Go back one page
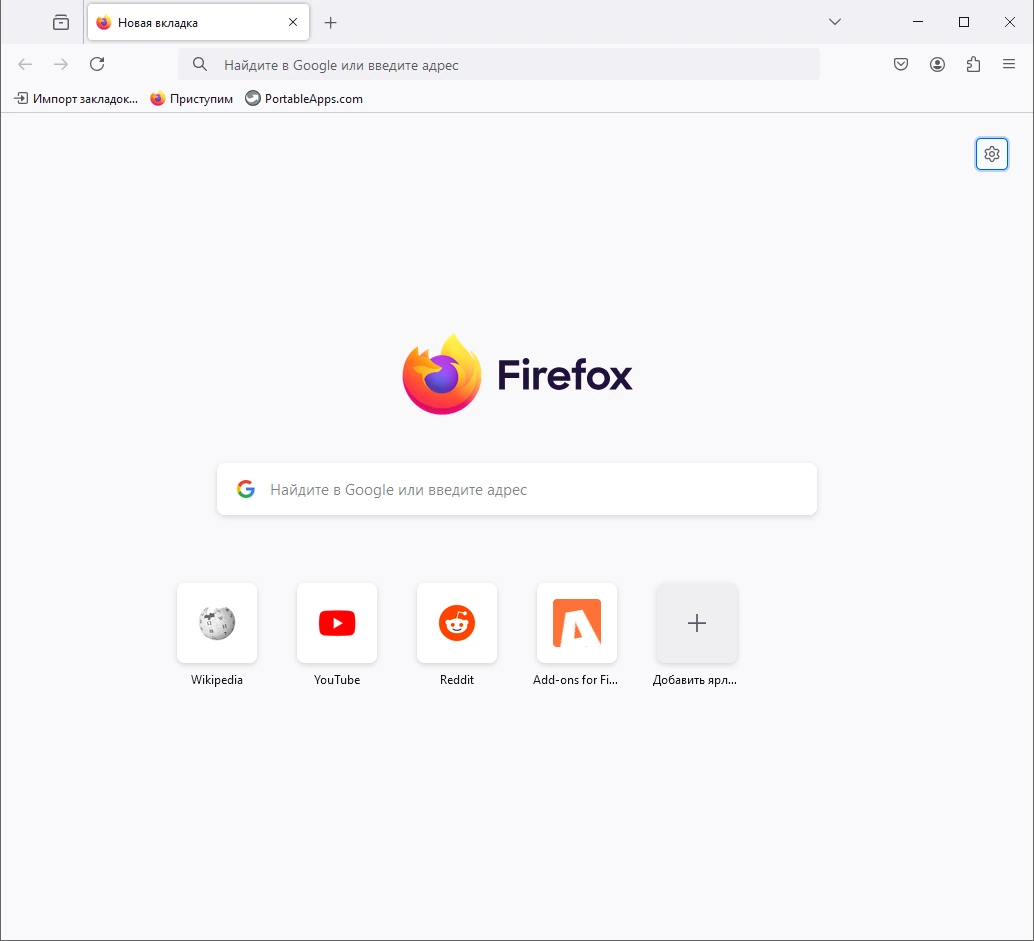Viewport: 1034px width, 941px height. [x=25, y=64]
